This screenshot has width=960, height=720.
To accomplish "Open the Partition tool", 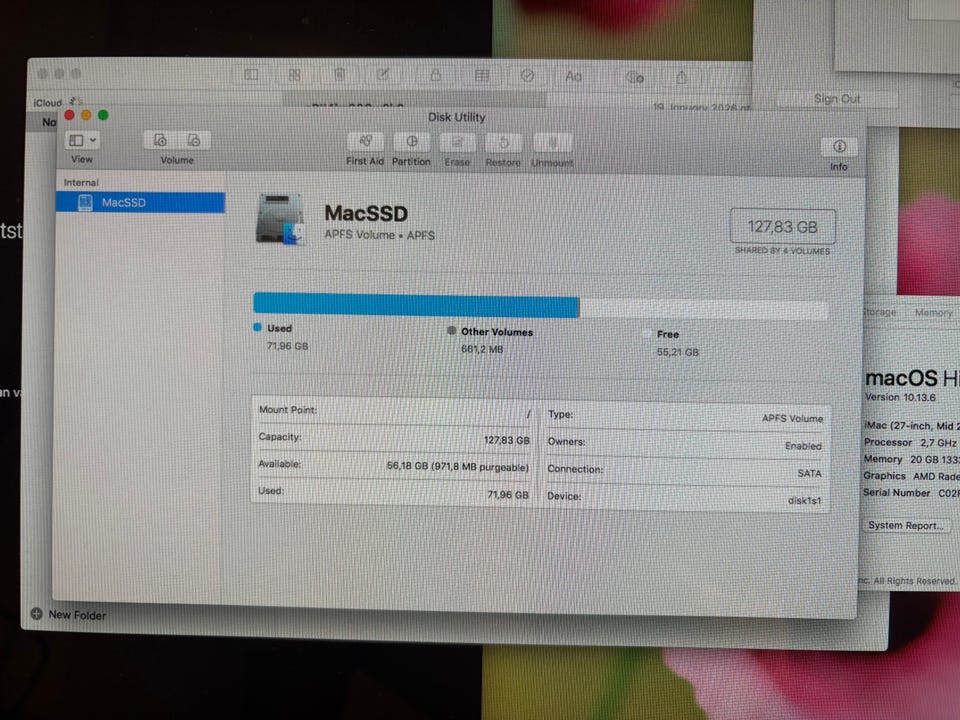I will click(x=411, y=142).
